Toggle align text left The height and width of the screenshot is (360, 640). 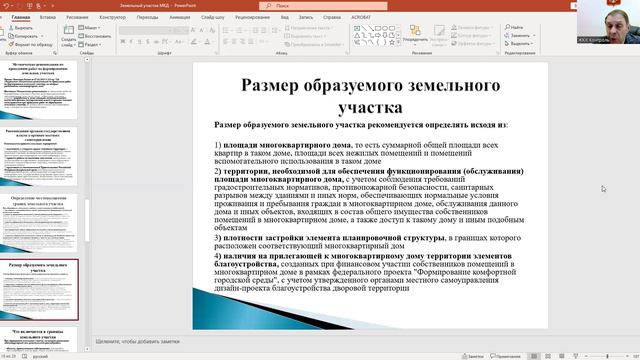pyautogui.click(x=225, y=42)
